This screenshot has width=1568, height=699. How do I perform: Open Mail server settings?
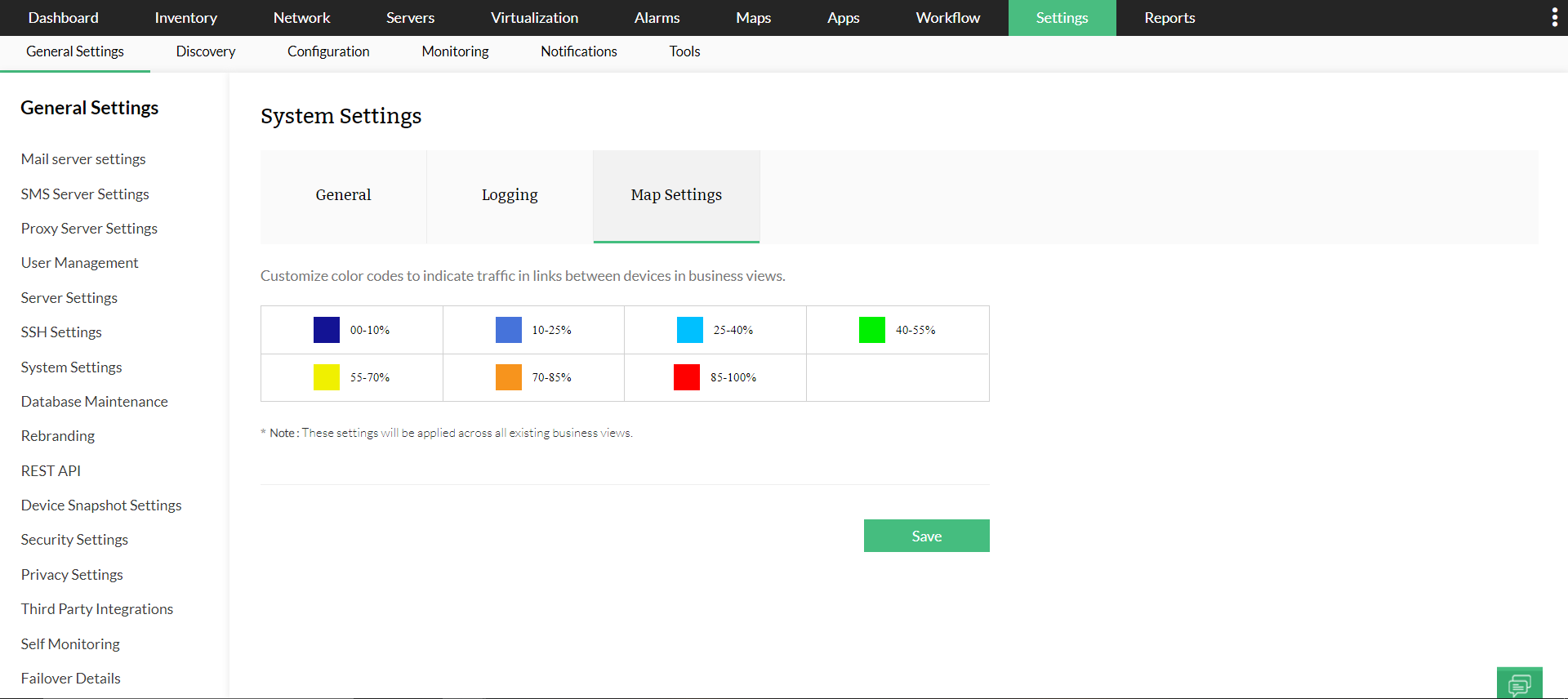coord(83,159)
